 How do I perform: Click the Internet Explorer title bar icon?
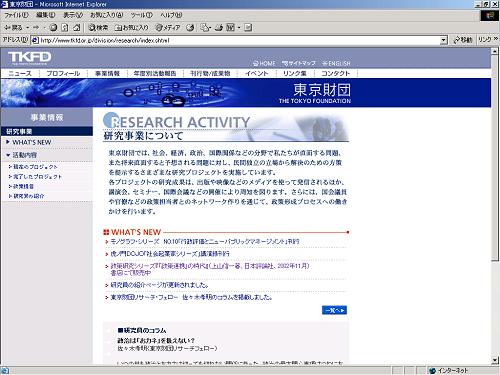click(4, 4)
